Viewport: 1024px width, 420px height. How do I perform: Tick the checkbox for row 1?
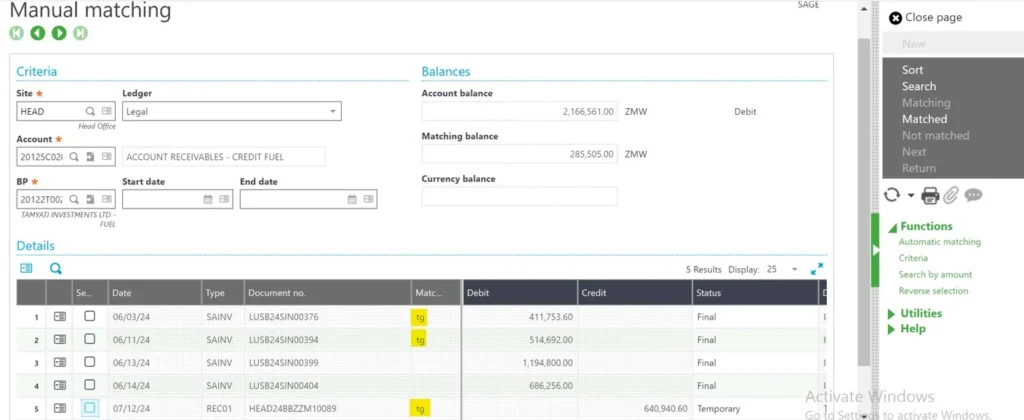click(x=90, y=316)
